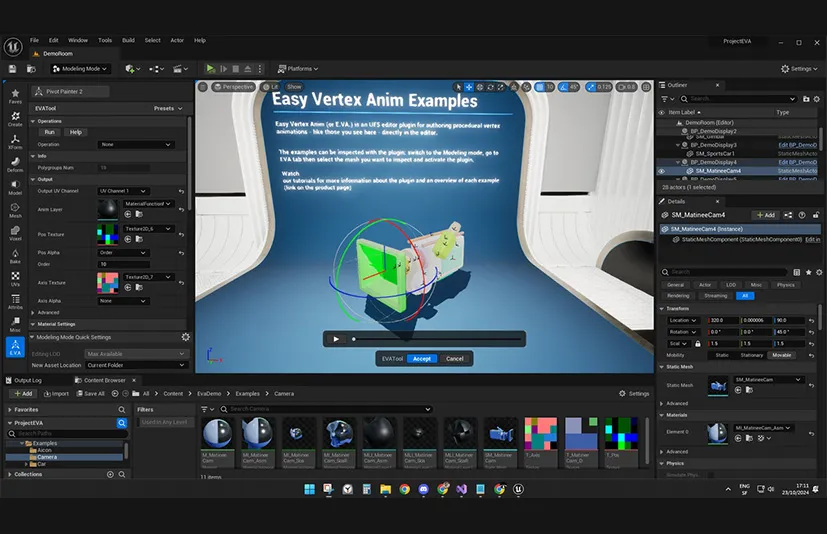827x534 pixels.
Task: Open the Actor menu
Action: [177, 40]
